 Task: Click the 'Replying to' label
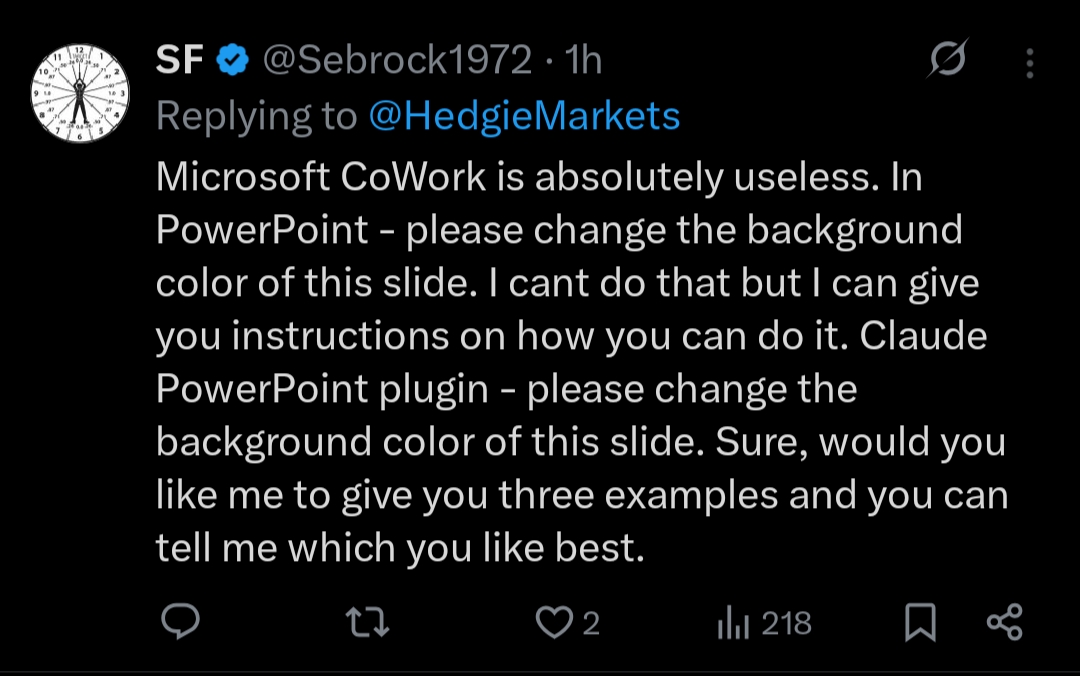256,117
